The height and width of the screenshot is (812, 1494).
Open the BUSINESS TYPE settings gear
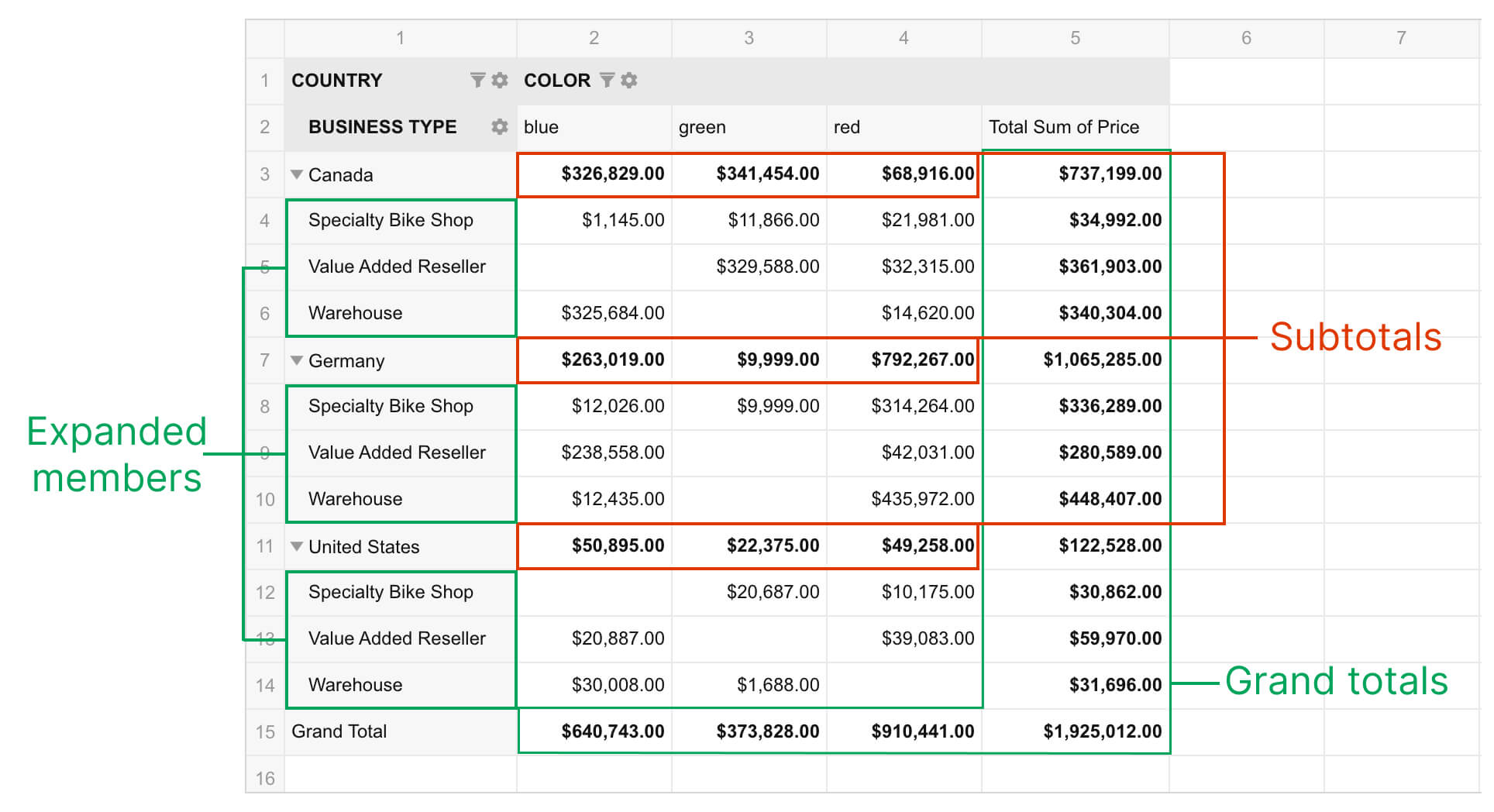click(x=500, y=126)
